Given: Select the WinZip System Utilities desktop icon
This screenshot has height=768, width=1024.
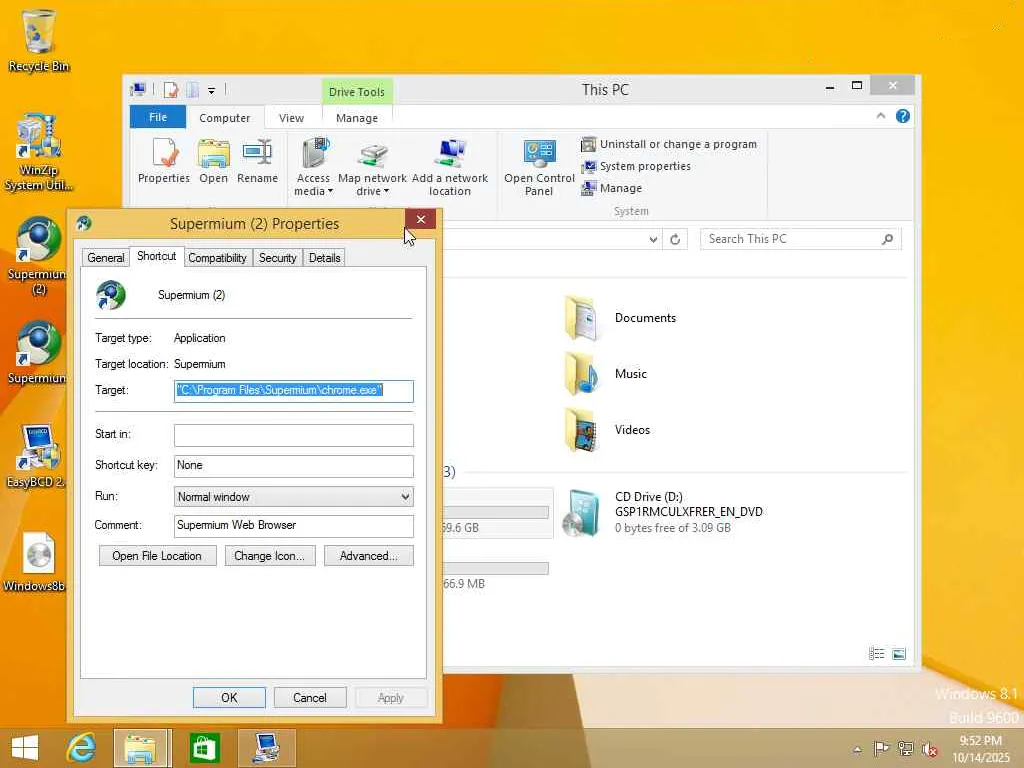Looking at the screenshot, I should pyautogui.click(x=38, y=152).
